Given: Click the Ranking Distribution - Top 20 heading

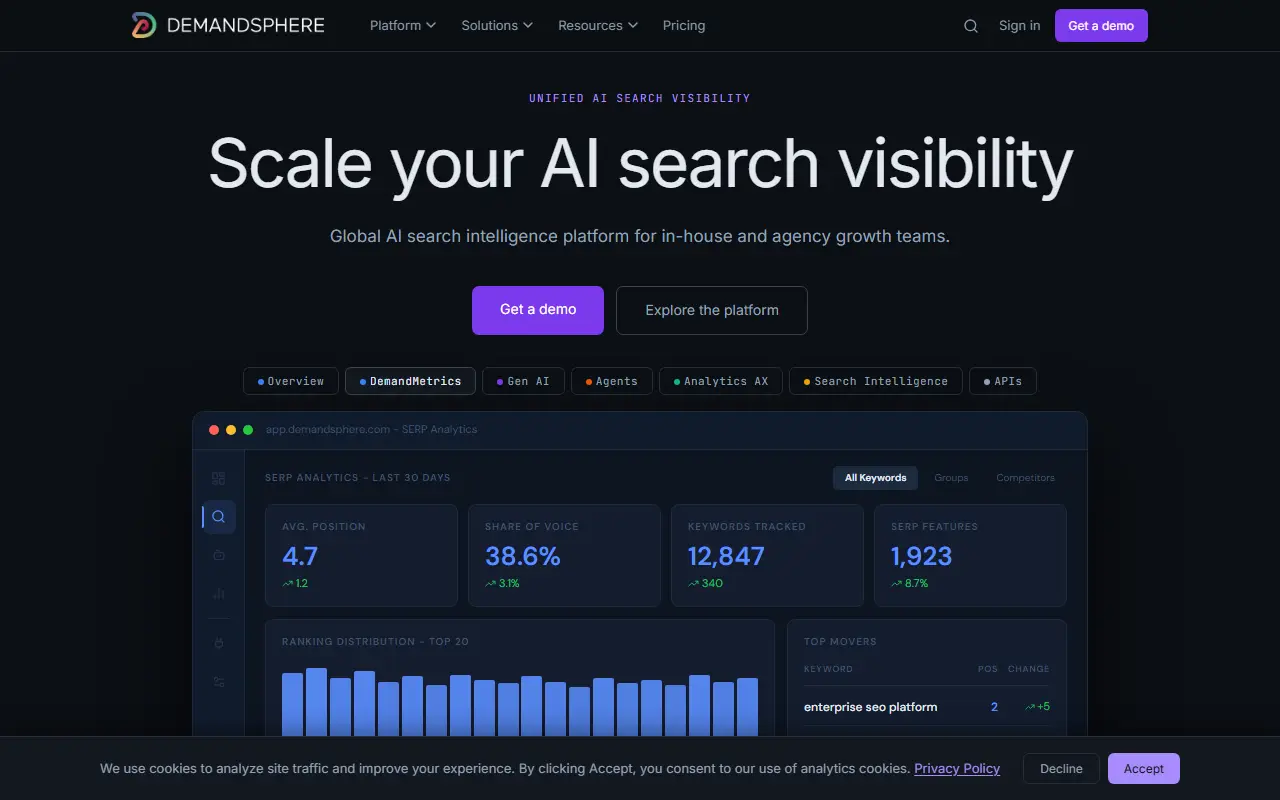Looking at the screenshot, I should [375, 642].
